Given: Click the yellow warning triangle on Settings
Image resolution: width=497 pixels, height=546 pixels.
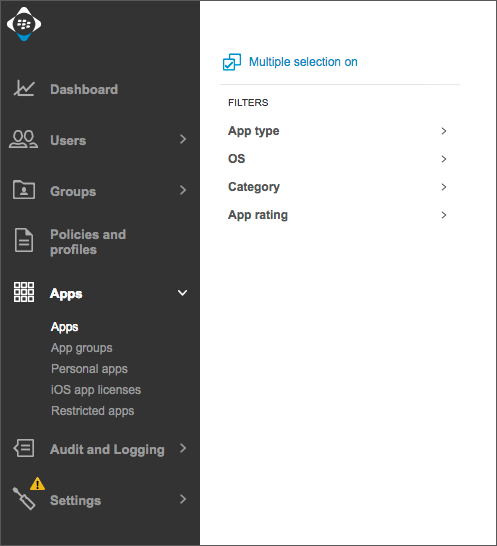Looking at the screenshot, I should tap(37, 484).
